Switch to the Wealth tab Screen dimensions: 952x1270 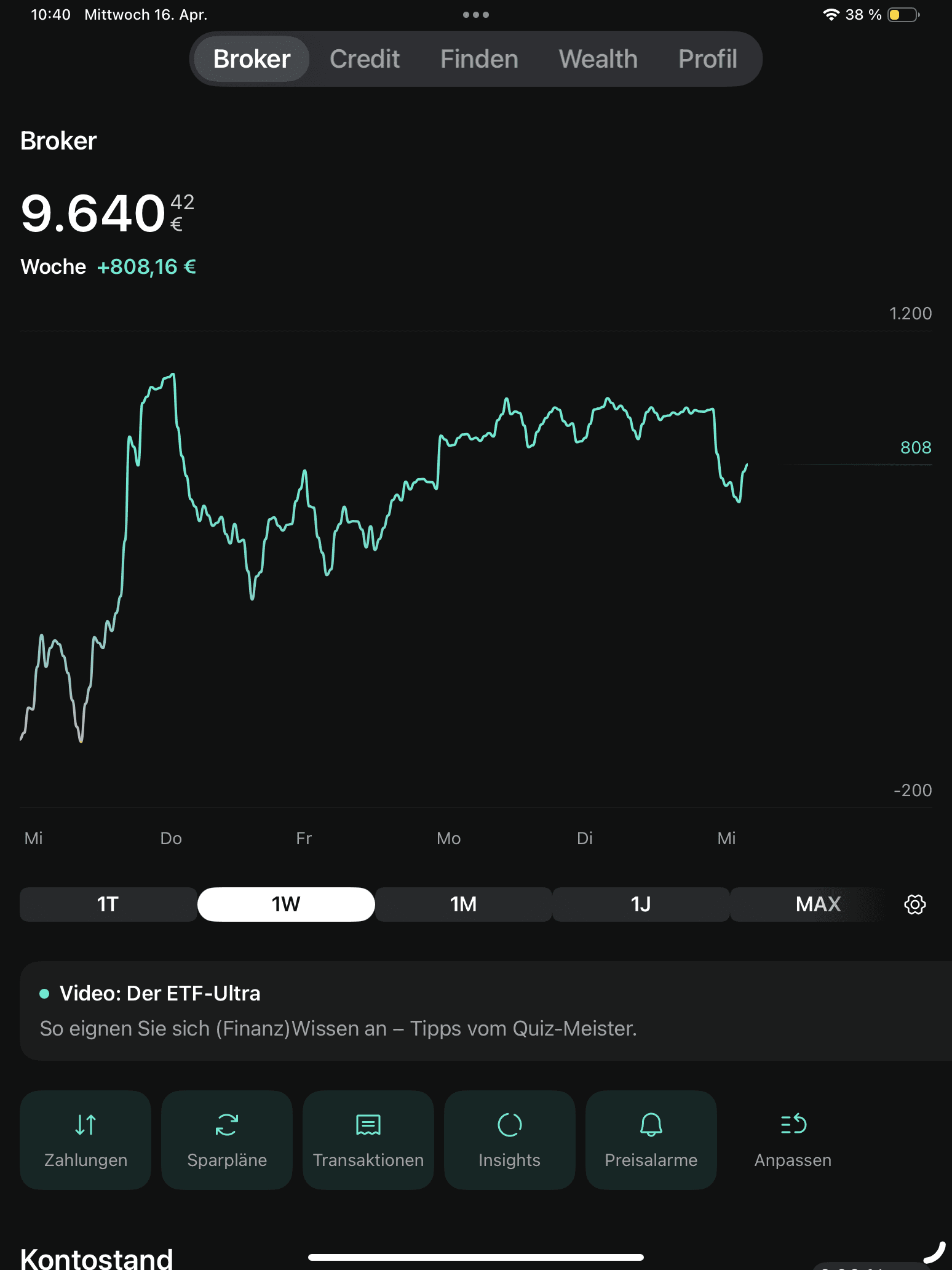598,59
